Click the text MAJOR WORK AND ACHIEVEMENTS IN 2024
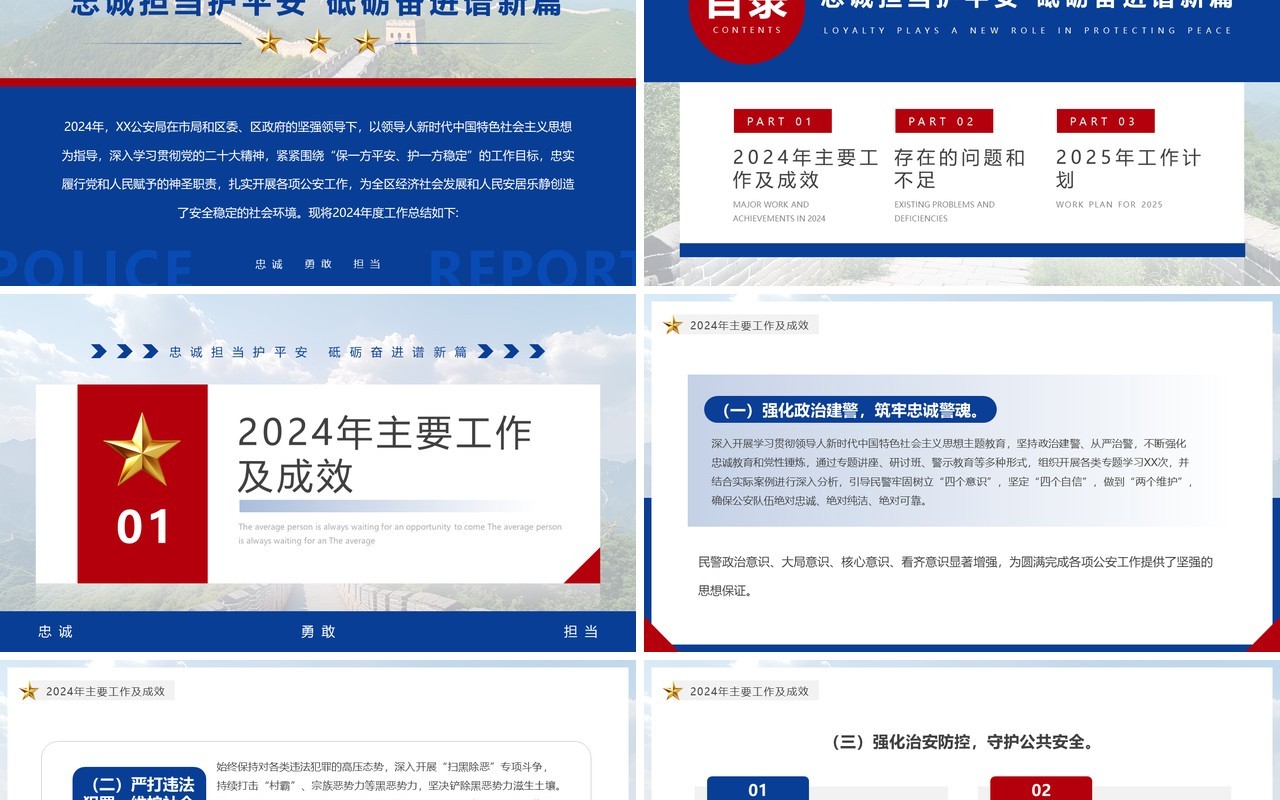Screen dimensions: 1280x800 (x=779, y=211)
